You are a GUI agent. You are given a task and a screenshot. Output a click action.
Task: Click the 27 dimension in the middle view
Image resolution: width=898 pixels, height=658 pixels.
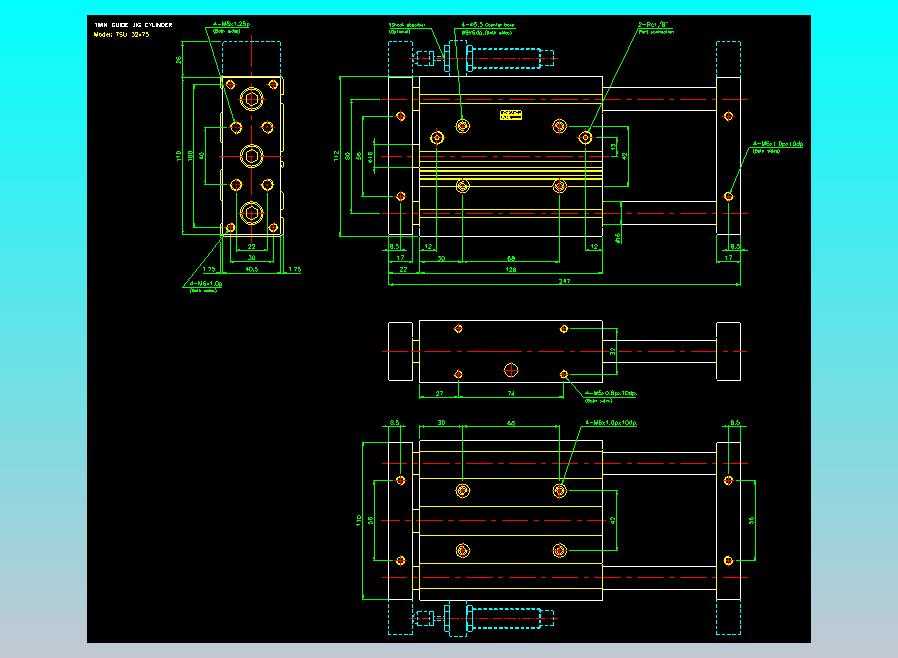pyautogui.click(x=439, y=394)
